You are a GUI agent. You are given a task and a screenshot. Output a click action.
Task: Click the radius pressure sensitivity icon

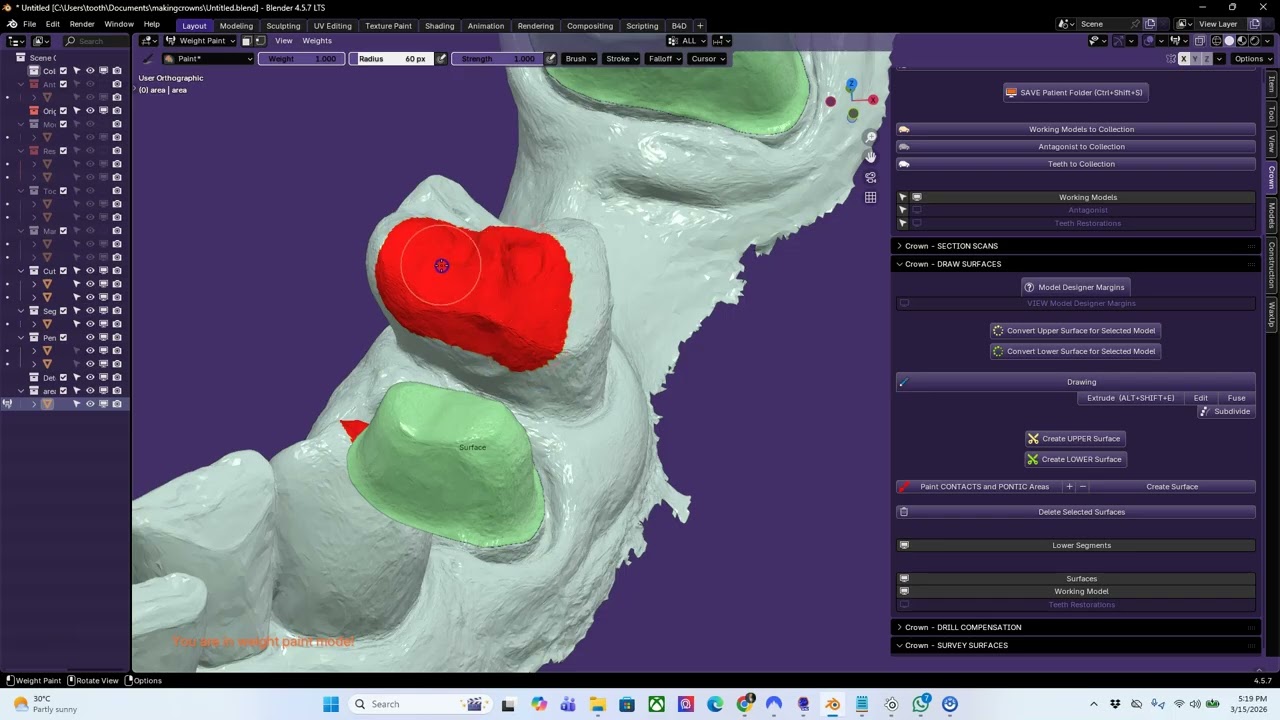point(442,59)
